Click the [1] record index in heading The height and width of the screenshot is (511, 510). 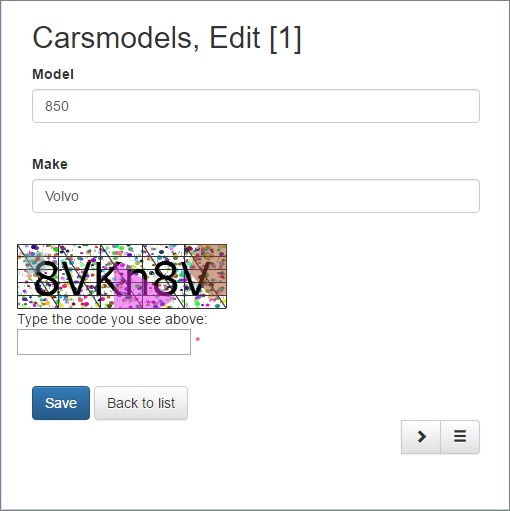click(285, 38)
